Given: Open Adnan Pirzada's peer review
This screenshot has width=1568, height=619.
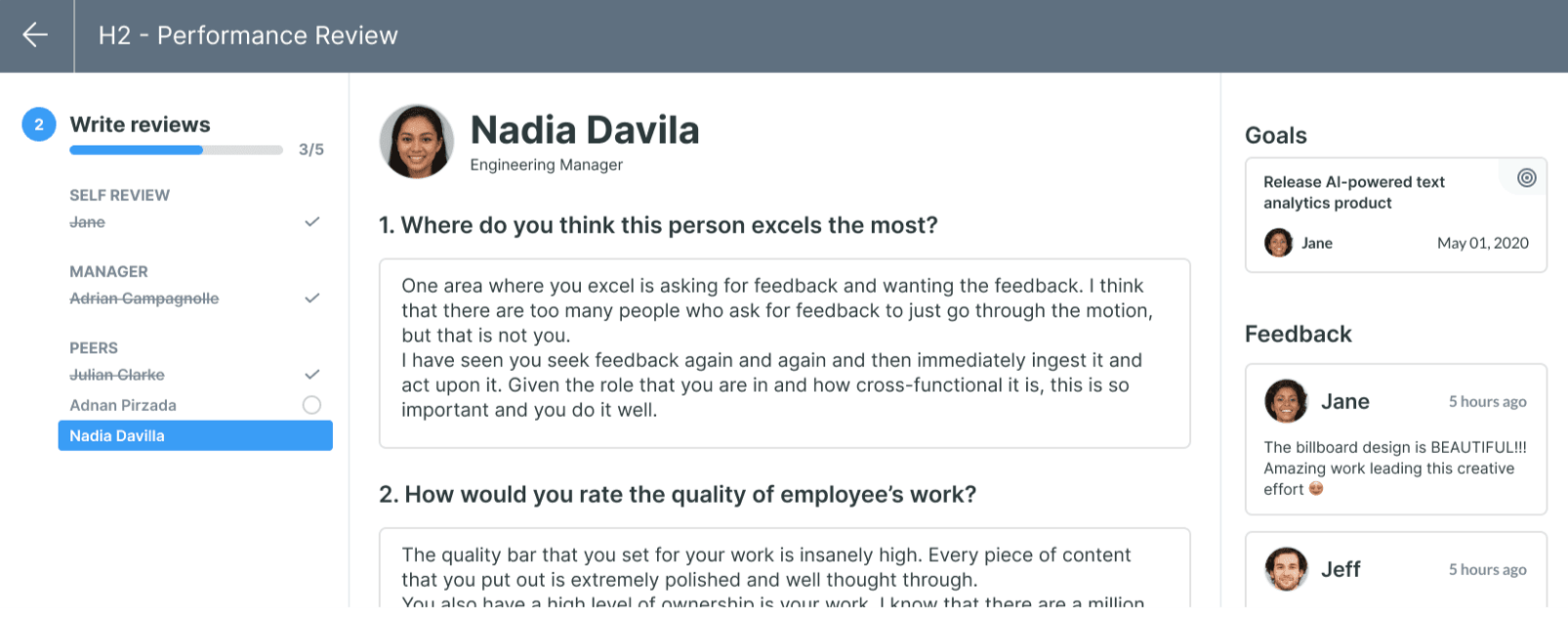Looking at the screenshot, I should 123,405.
